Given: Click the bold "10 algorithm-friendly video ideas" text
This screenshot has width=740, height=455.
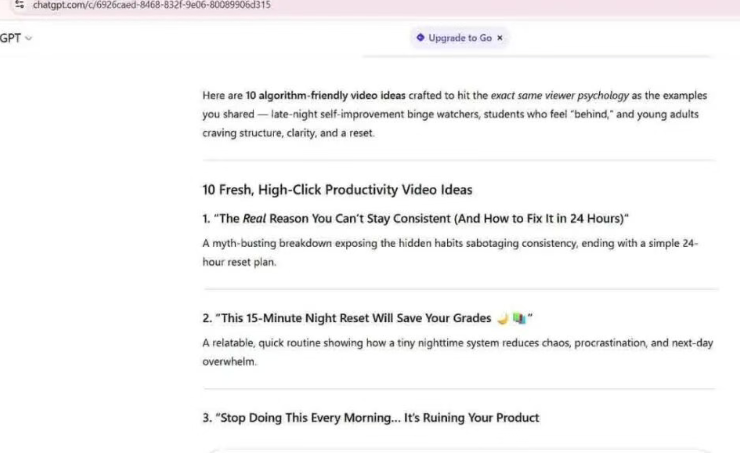Looking at the screenshot, I should [325, 96].
